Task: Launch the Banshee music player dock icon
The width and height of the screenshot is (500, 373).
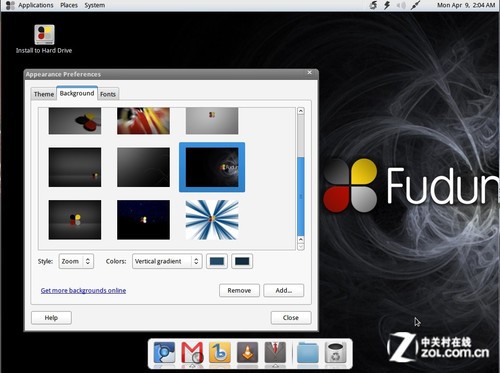Action: pyautogui.click(x=220, y=353)
